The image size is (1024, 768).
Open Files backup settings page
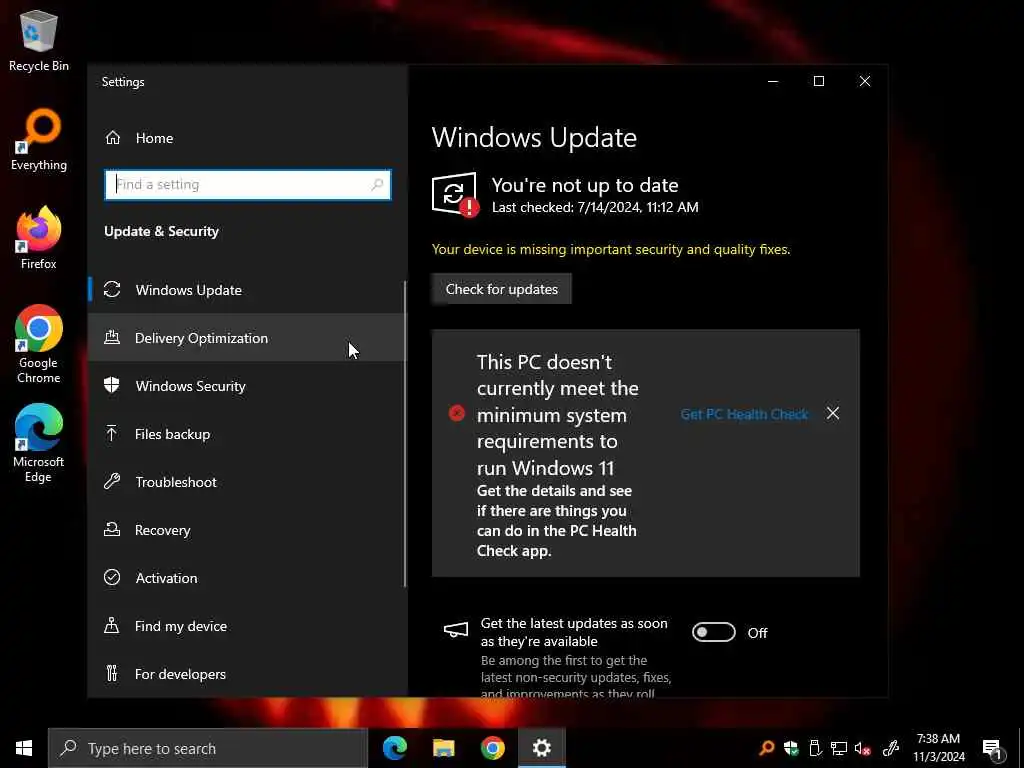tap(247, 434)
